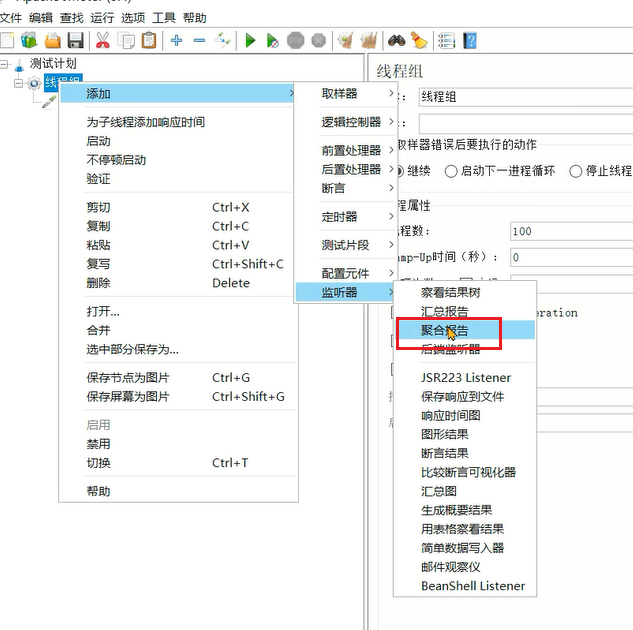Choose the 停止线程 radio button
Screen dimensions: 633x630
(576, 171)
